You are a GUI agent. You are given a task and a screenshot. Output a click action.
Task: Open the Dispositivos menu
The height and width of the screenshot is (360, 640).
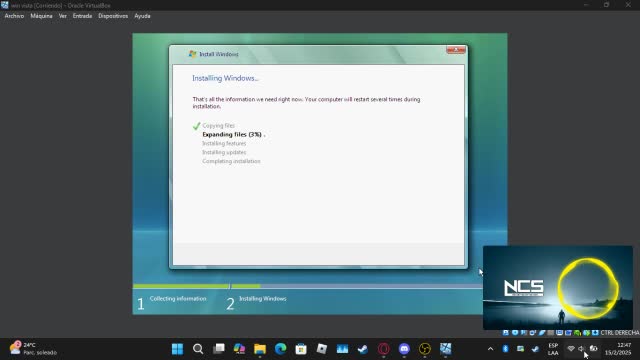113,16
